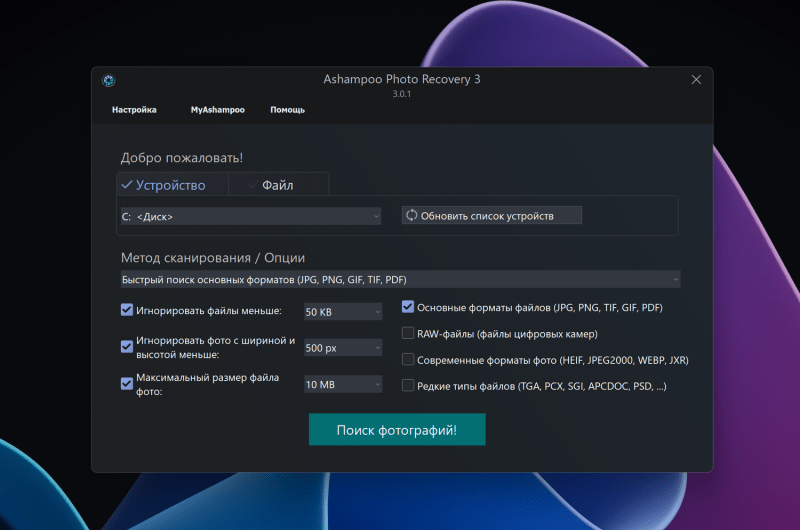Start scan with Поиск фотографий! button
The height and width of the screenshot is (530, 800).
[x=397, y=430]
